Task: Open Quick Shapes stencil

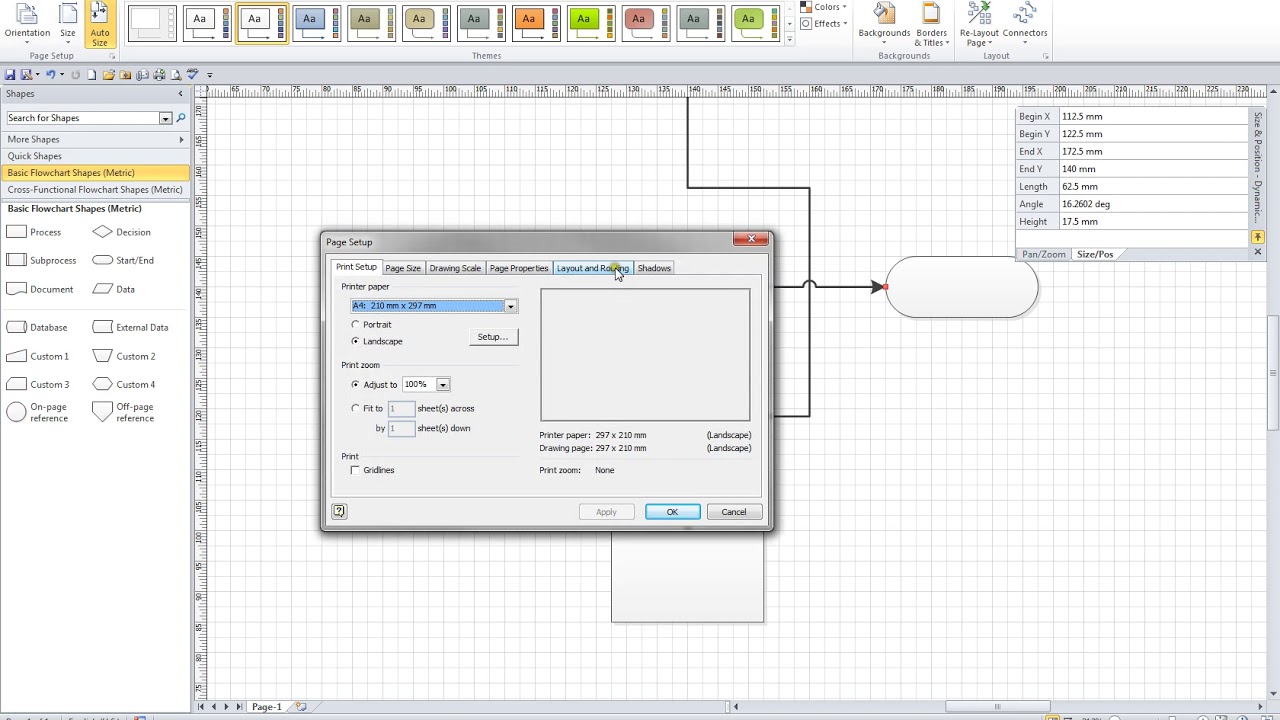Action: click(x=94, y=156)
